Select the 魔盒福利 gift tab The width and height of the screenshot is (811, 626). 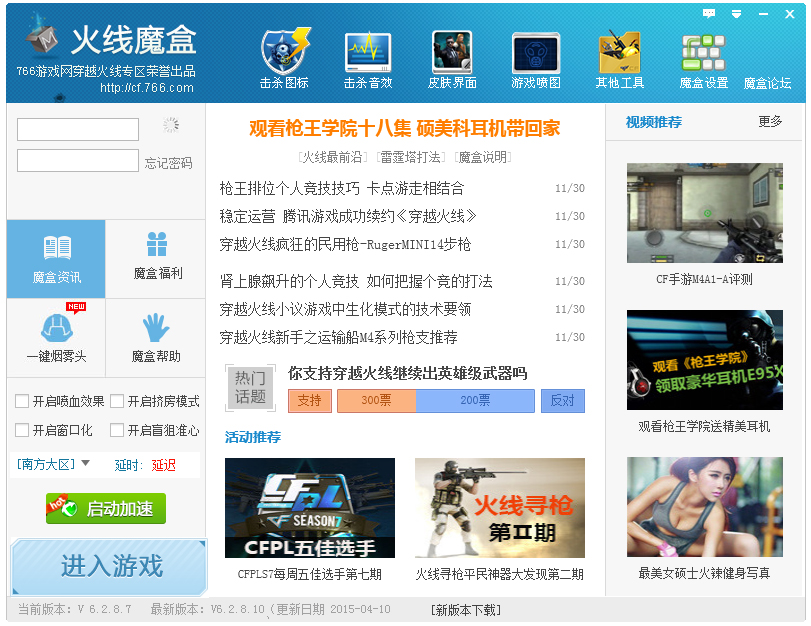click(157, 259)
